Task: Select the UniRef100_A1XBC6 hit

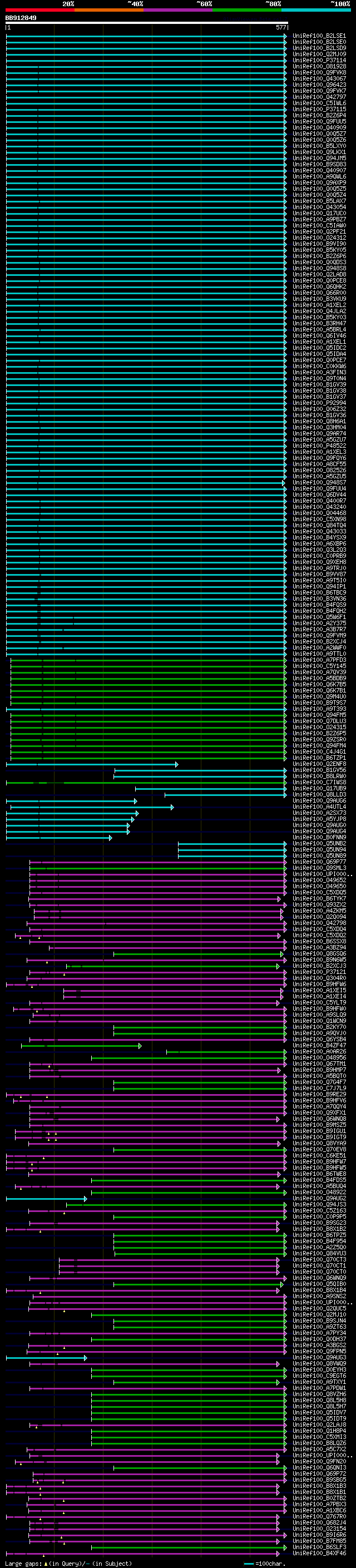Action: click(x=319, y=1510)
